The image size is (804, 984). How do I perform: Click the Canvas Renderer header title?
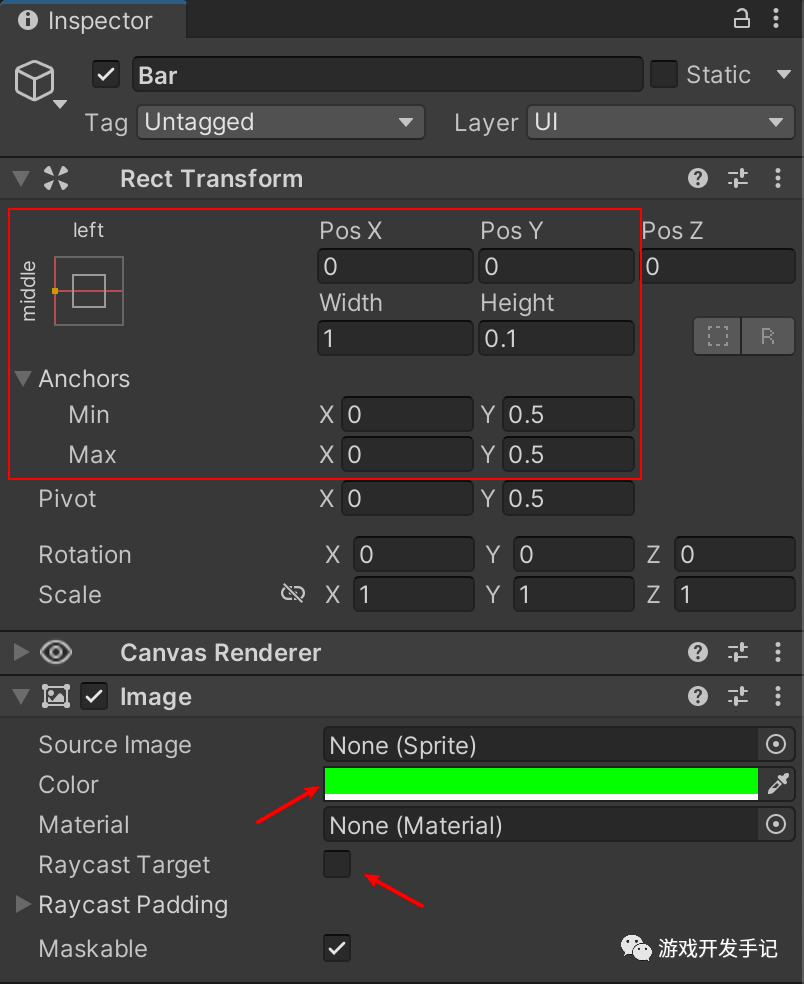pos(220,653)
